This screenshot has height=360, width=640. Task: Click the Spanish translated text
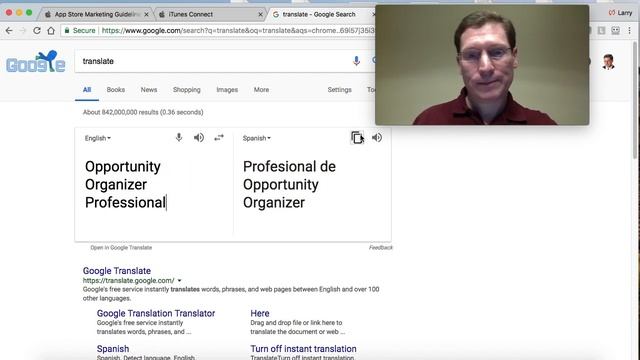click(289, 184)
